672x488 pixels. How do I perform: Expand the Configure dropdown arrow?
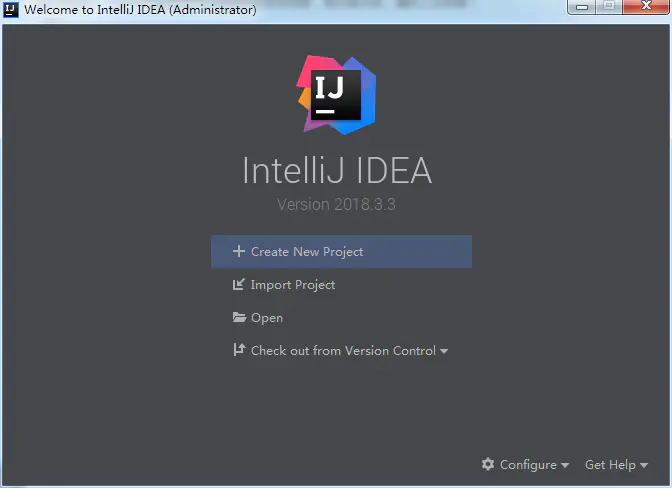565,465
